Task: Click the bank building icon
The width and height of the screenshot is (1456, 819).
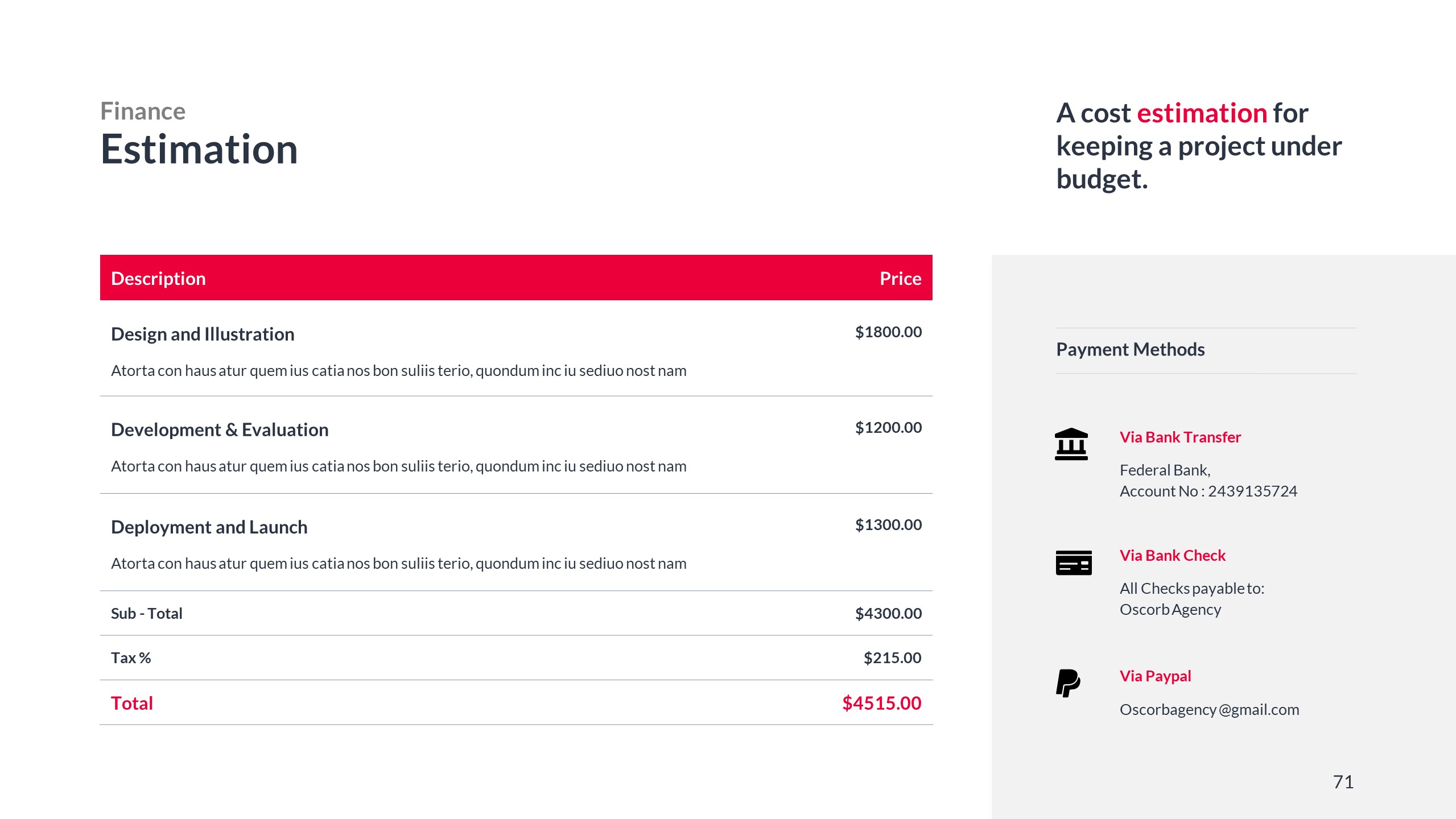Action: pos(1071,444)
